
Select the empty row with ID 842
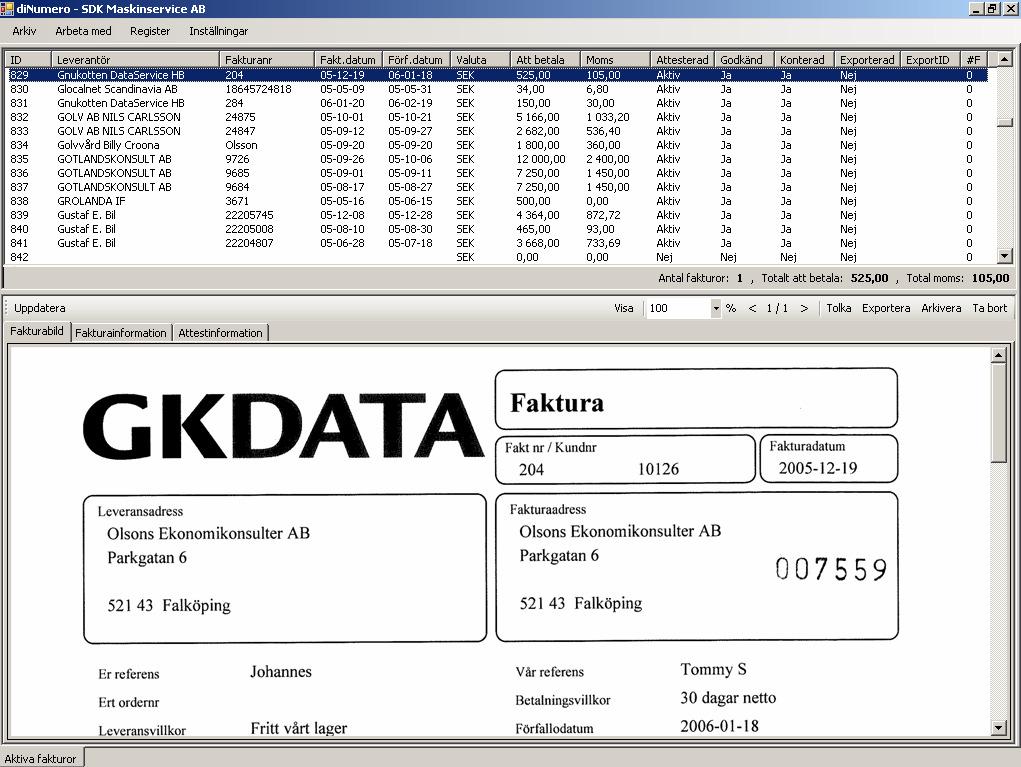(498, 257)
